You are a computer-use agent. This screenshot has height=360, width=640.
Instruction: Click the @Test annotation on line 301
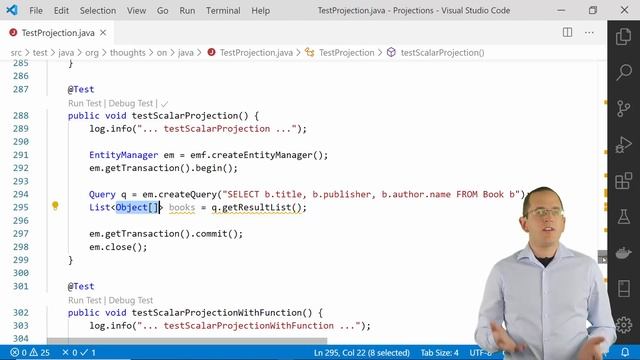(x=81, y=286)
